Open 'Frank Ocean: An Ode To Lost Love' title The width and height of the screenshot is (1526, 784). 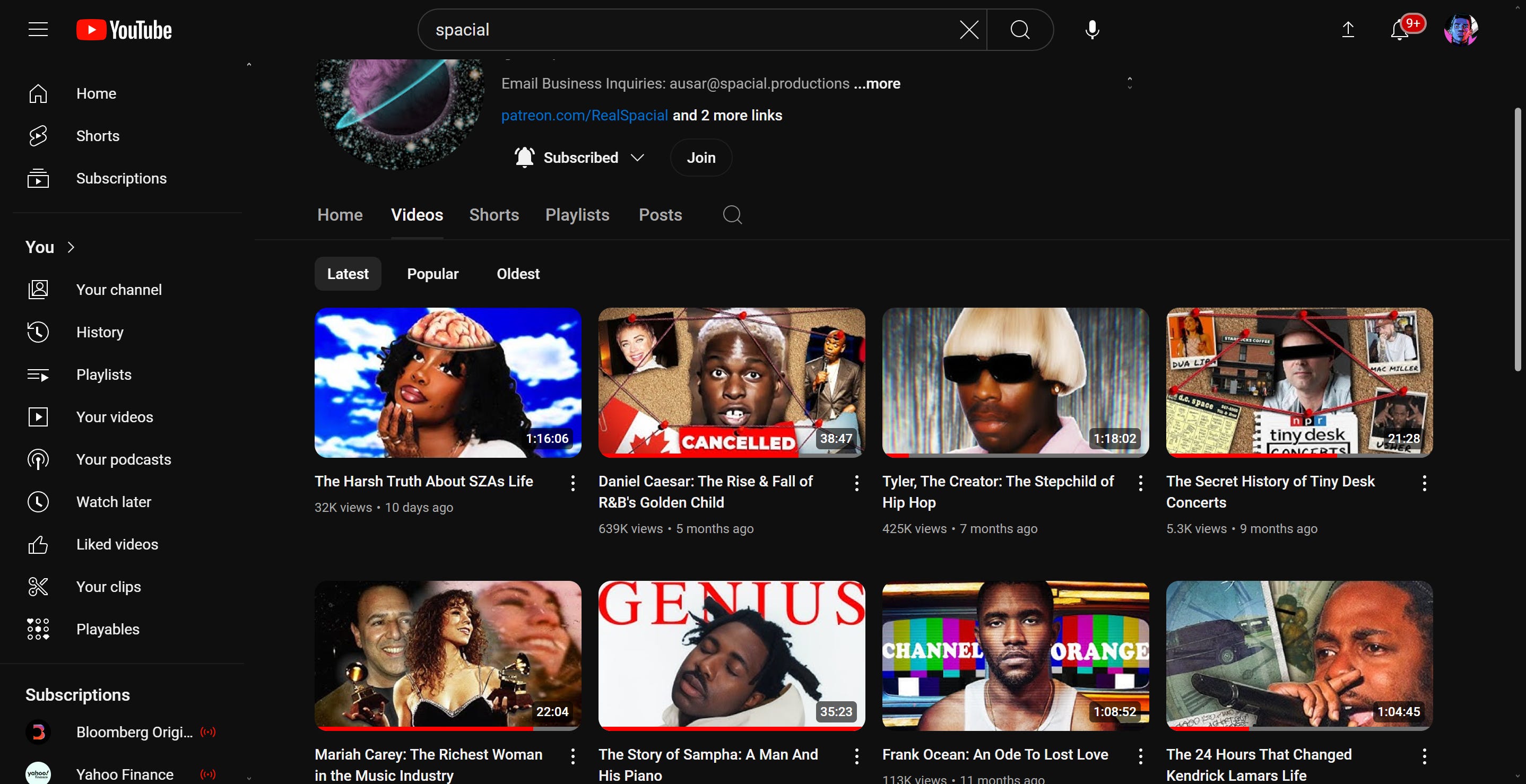coord(995,754)
